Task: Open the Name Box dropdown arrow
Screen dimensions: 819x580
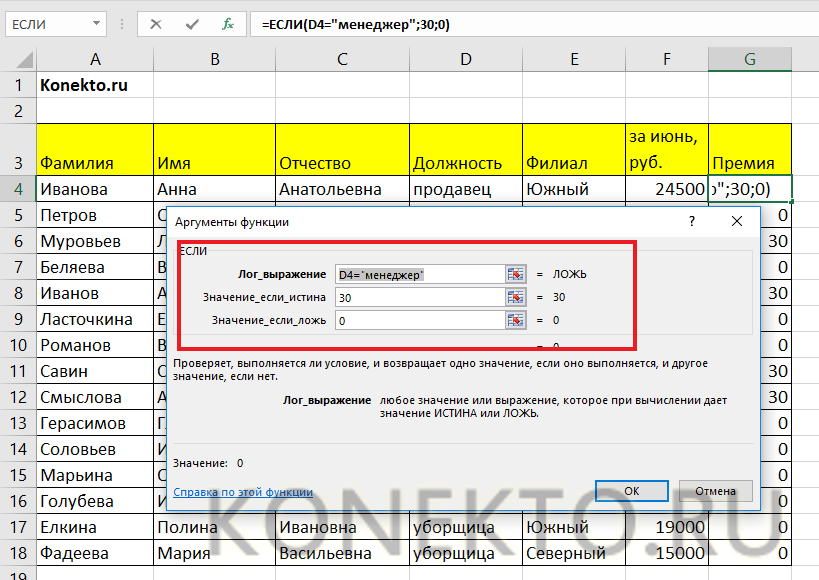Action: (x=95, y=24)
